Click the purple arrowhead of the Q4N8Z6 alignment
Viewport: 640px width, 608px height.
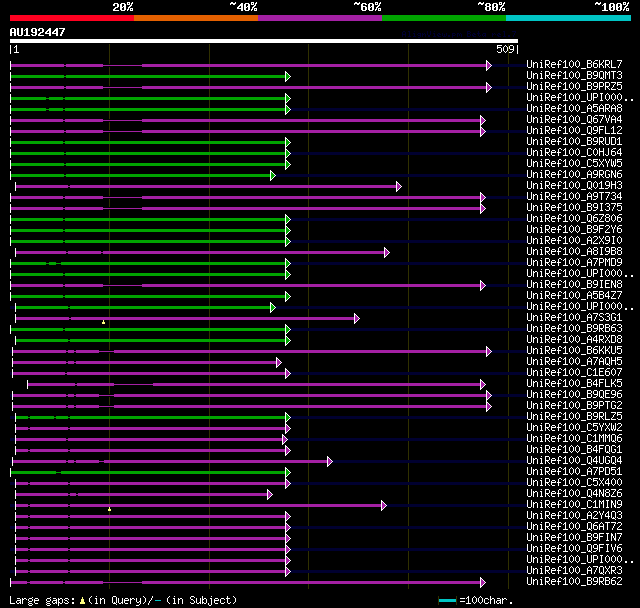click(270, 495)
